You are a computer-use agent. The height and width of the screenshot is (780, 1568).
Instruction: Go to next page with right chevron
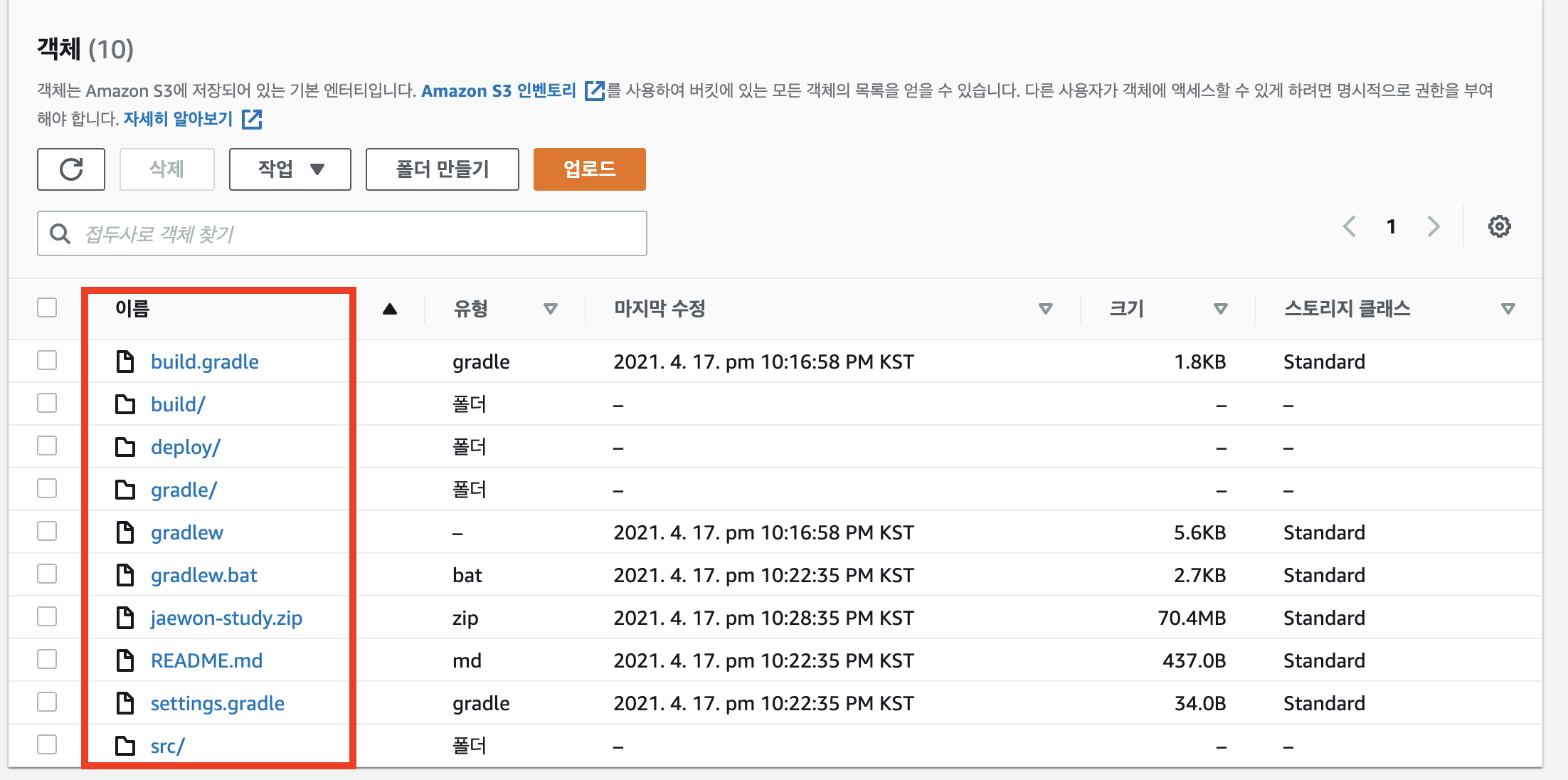[1434, 227]
